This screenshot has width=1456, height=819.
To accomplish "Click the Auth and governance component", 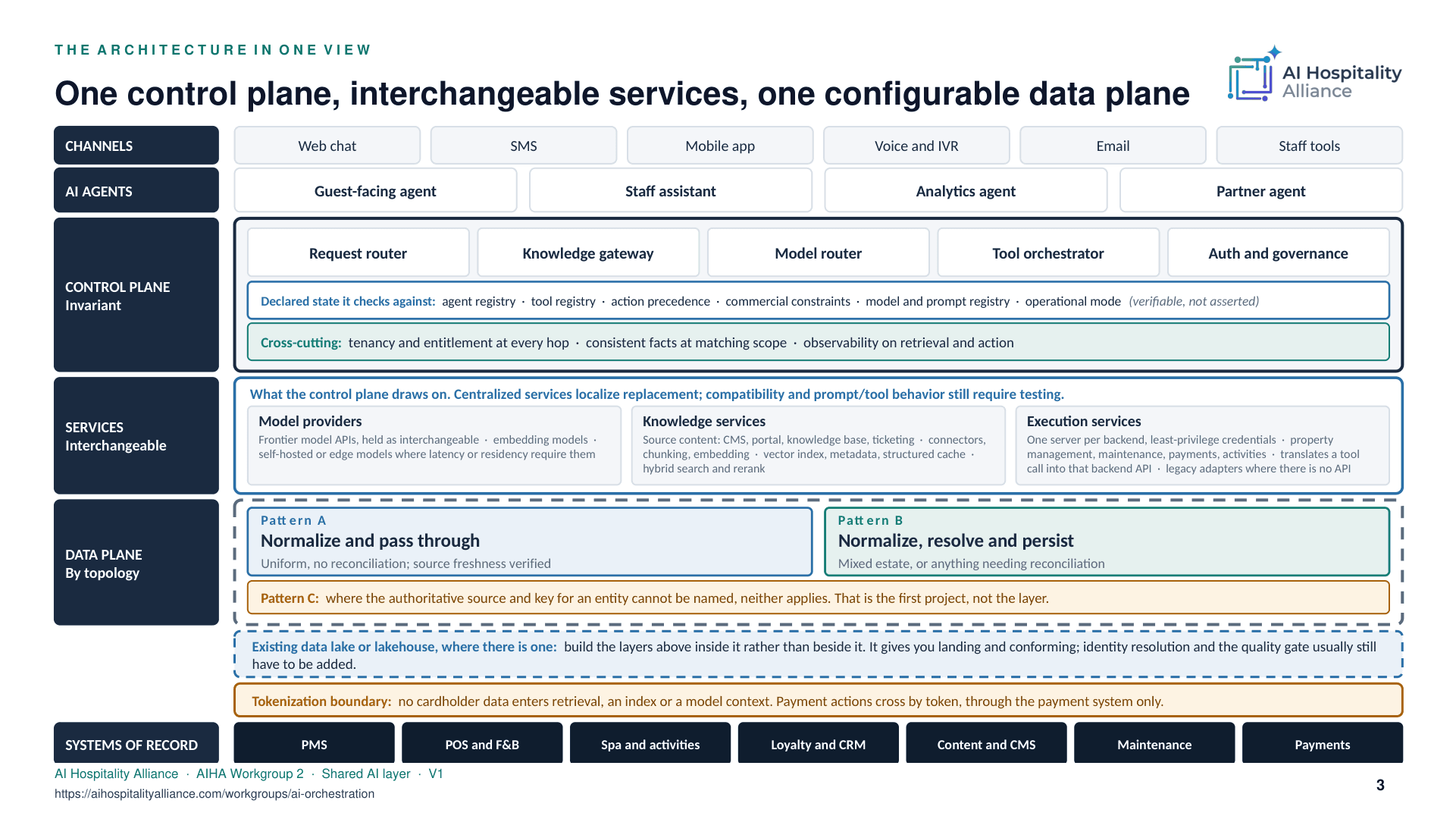I will click(x=1279, y=253).
